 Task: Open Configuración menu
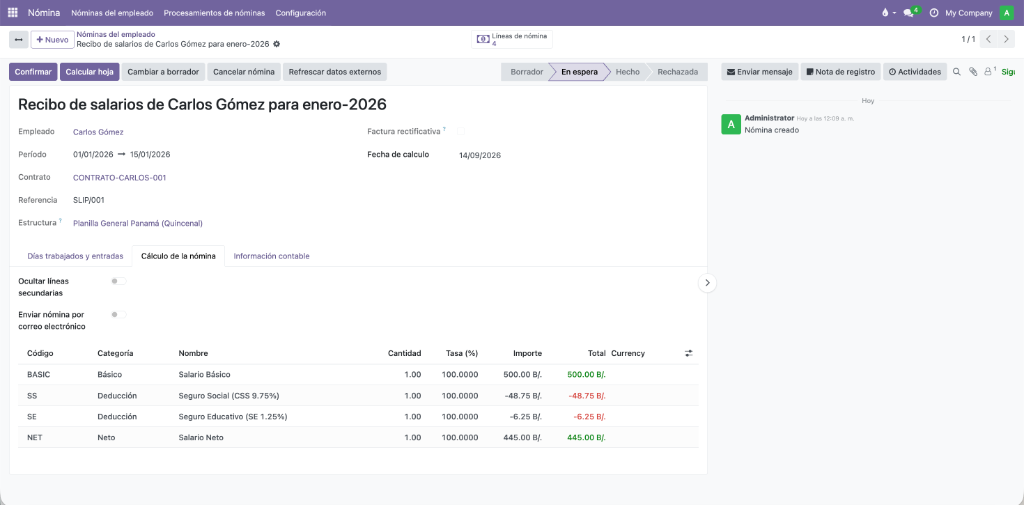[300, 12]
